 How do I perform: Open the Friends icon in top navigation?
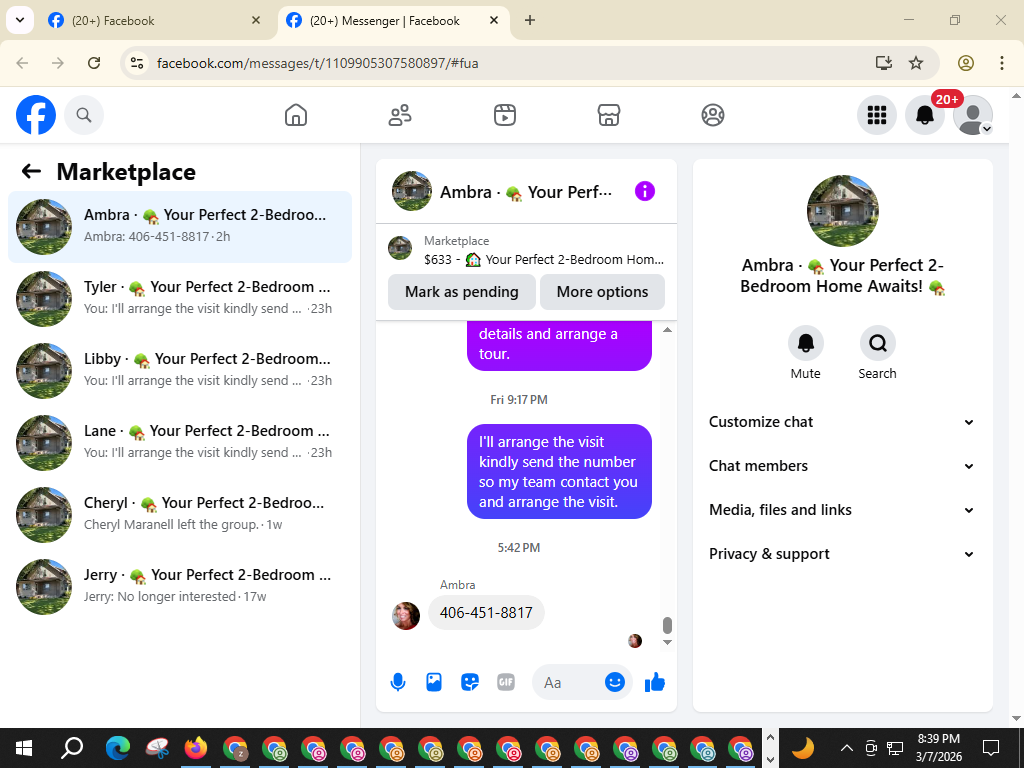coord(400,115)
